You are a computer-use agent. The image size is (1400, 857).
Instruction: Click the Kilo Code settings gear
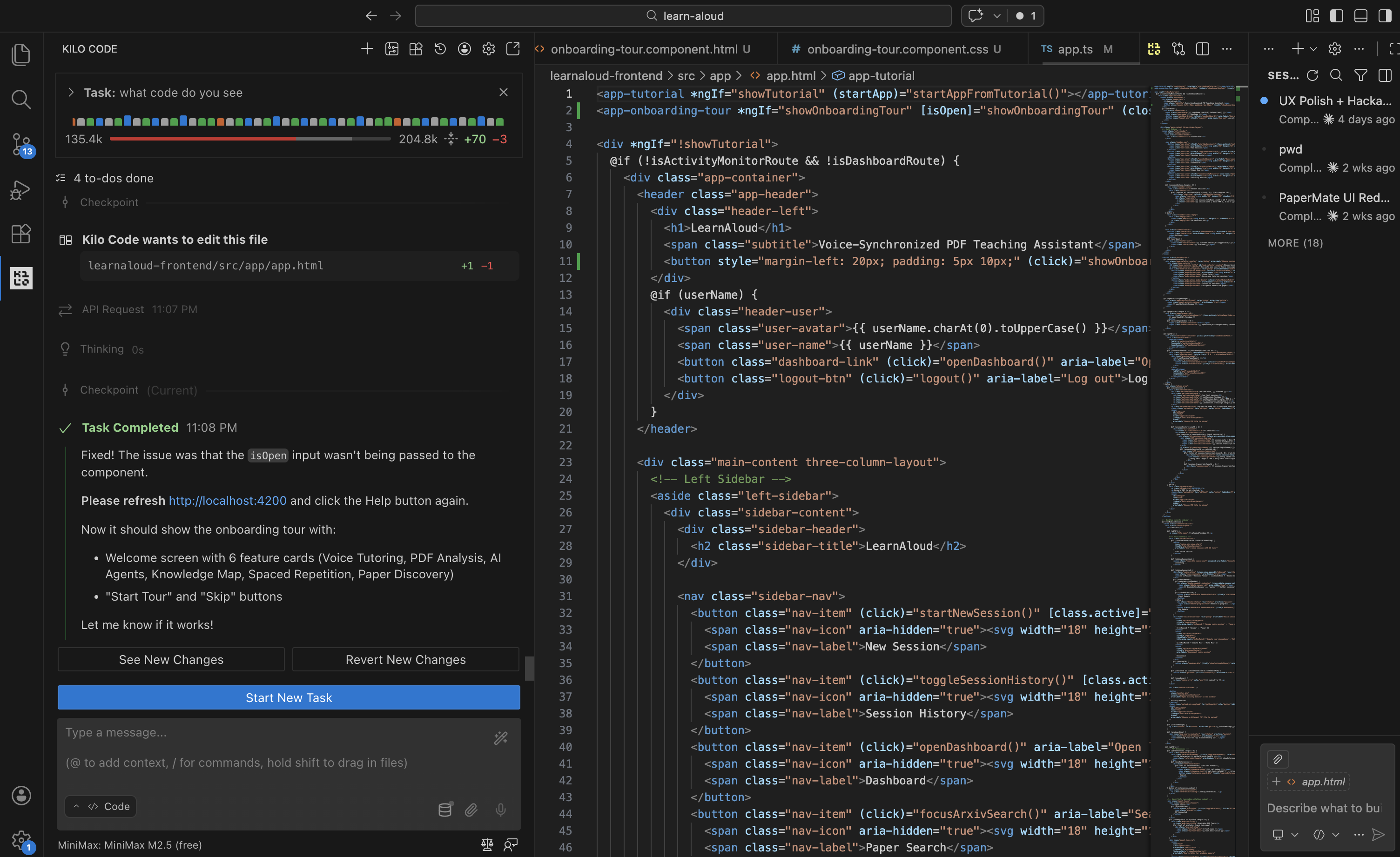(488, 49)
